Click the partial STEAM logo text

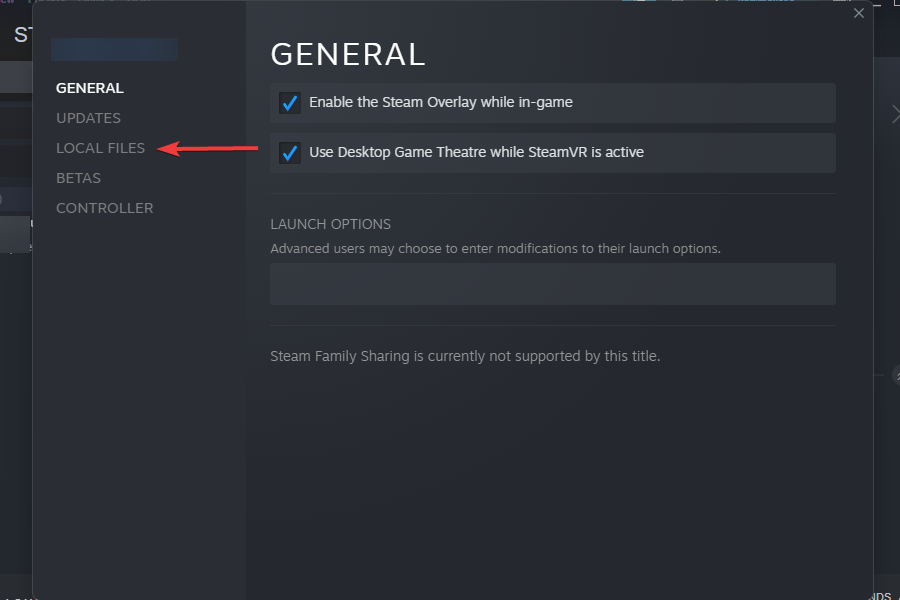22,35
